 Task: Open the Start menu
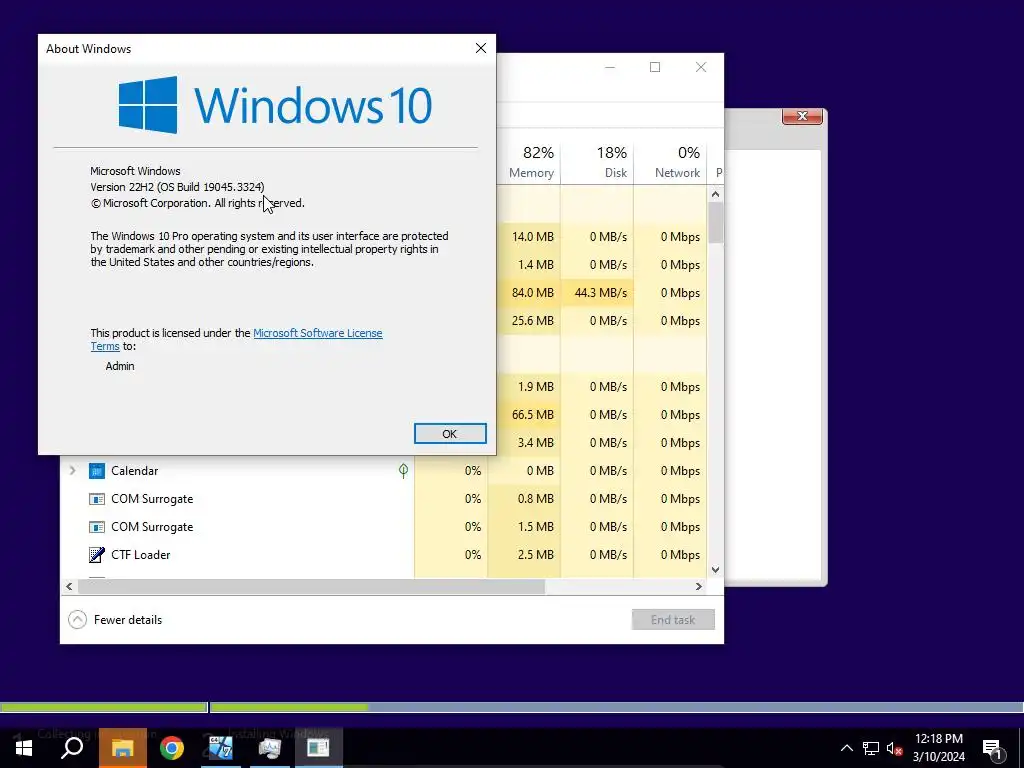point(24,748)
